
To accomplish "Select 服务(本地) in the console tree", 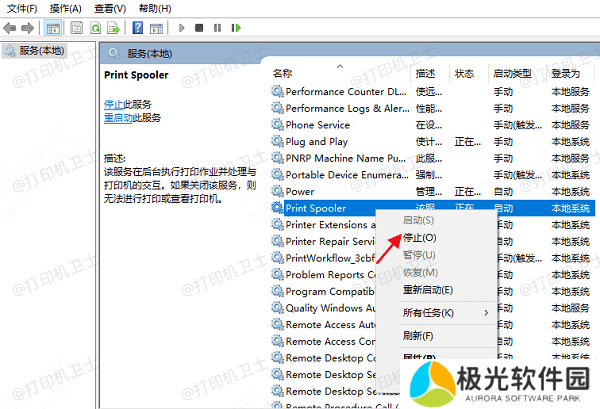I will (x=41, y=50).
